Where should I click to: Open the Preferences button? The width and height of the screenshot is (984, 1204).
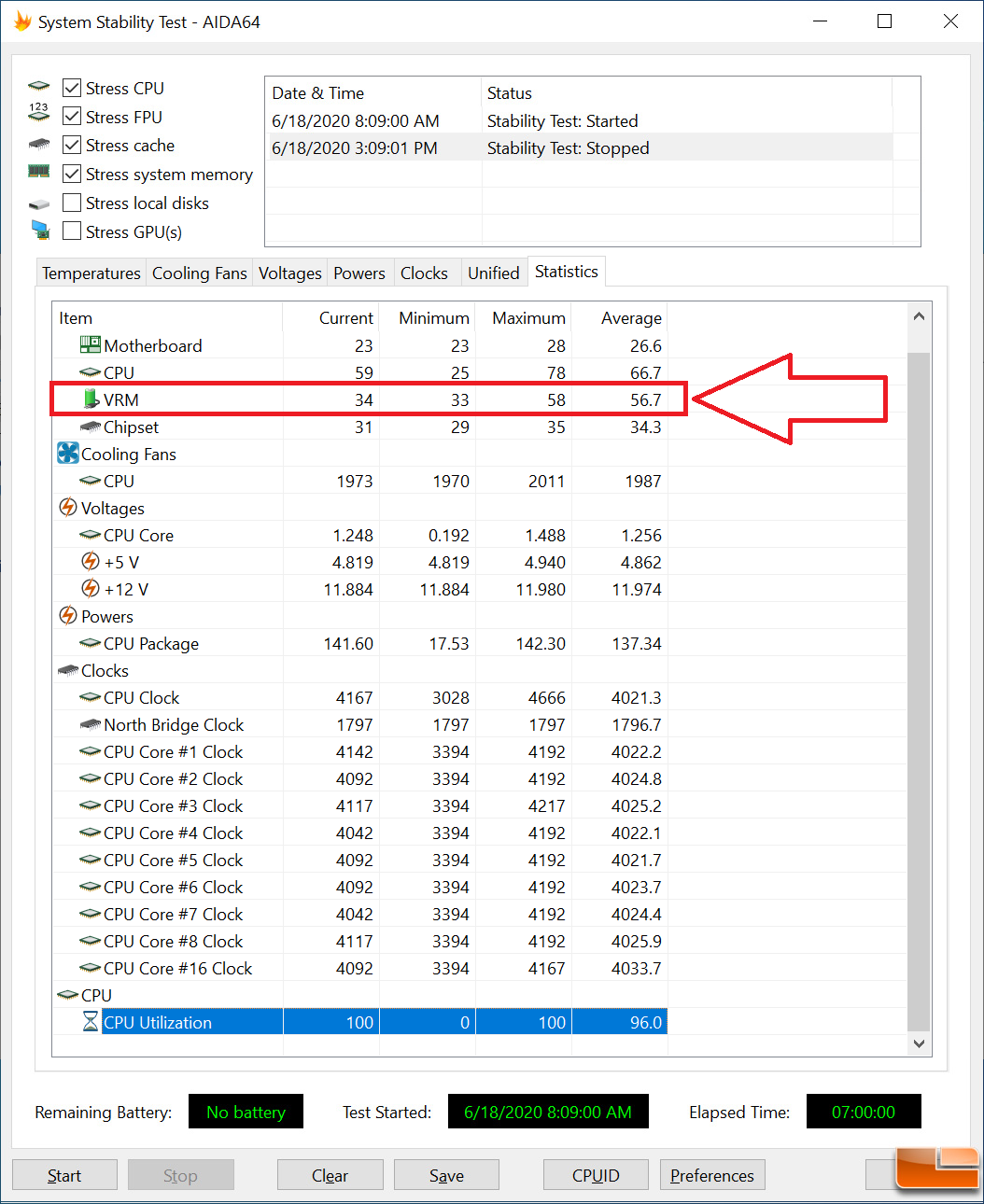click(x=712, y=1175)
